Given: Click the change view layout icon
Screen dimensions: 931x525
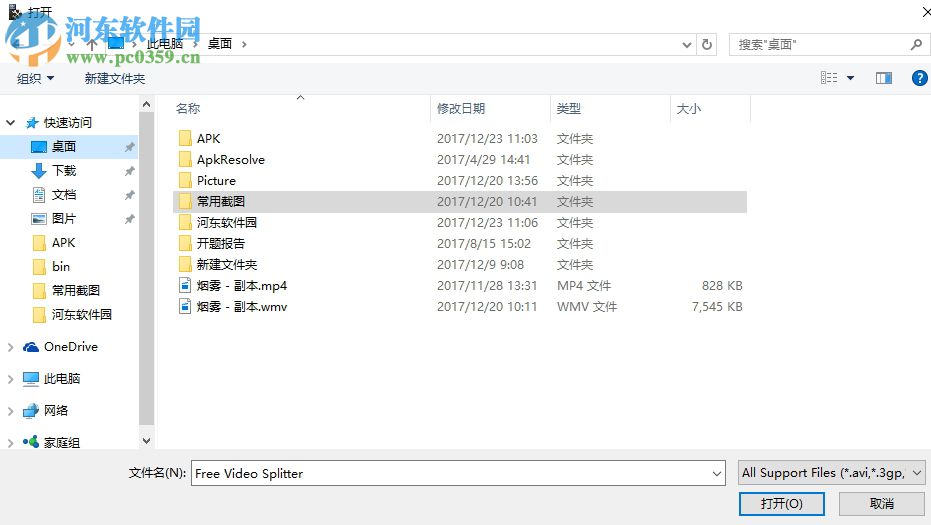Looking at the screenshot, I should 829,78.
